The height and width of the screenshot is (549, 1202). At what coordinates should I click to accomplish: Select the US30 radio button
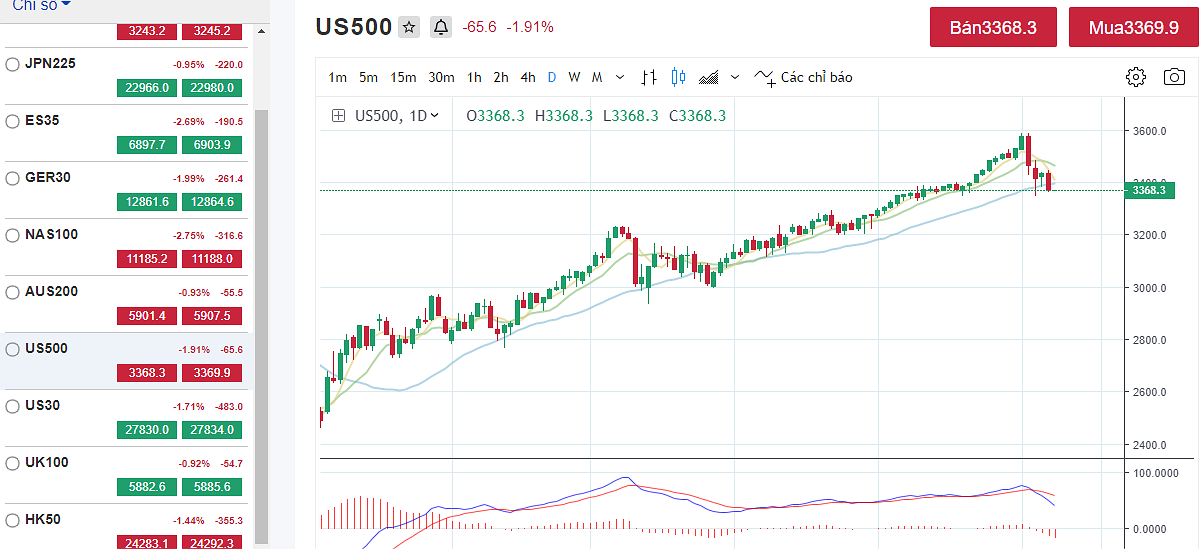tap(13, 406)
